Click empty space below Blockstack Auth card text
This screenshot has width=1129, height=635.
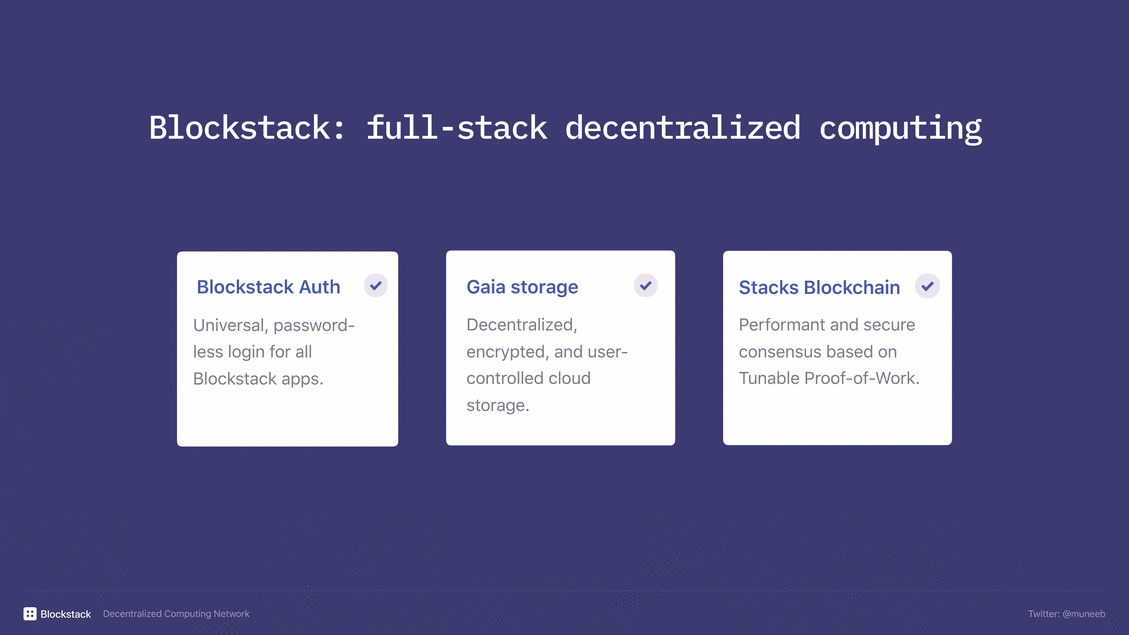[x=287, y=418]
